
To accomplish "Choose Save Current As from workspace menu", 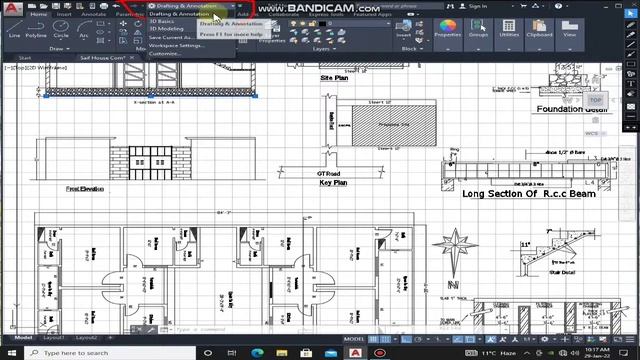I will click(x=169, y=37).
